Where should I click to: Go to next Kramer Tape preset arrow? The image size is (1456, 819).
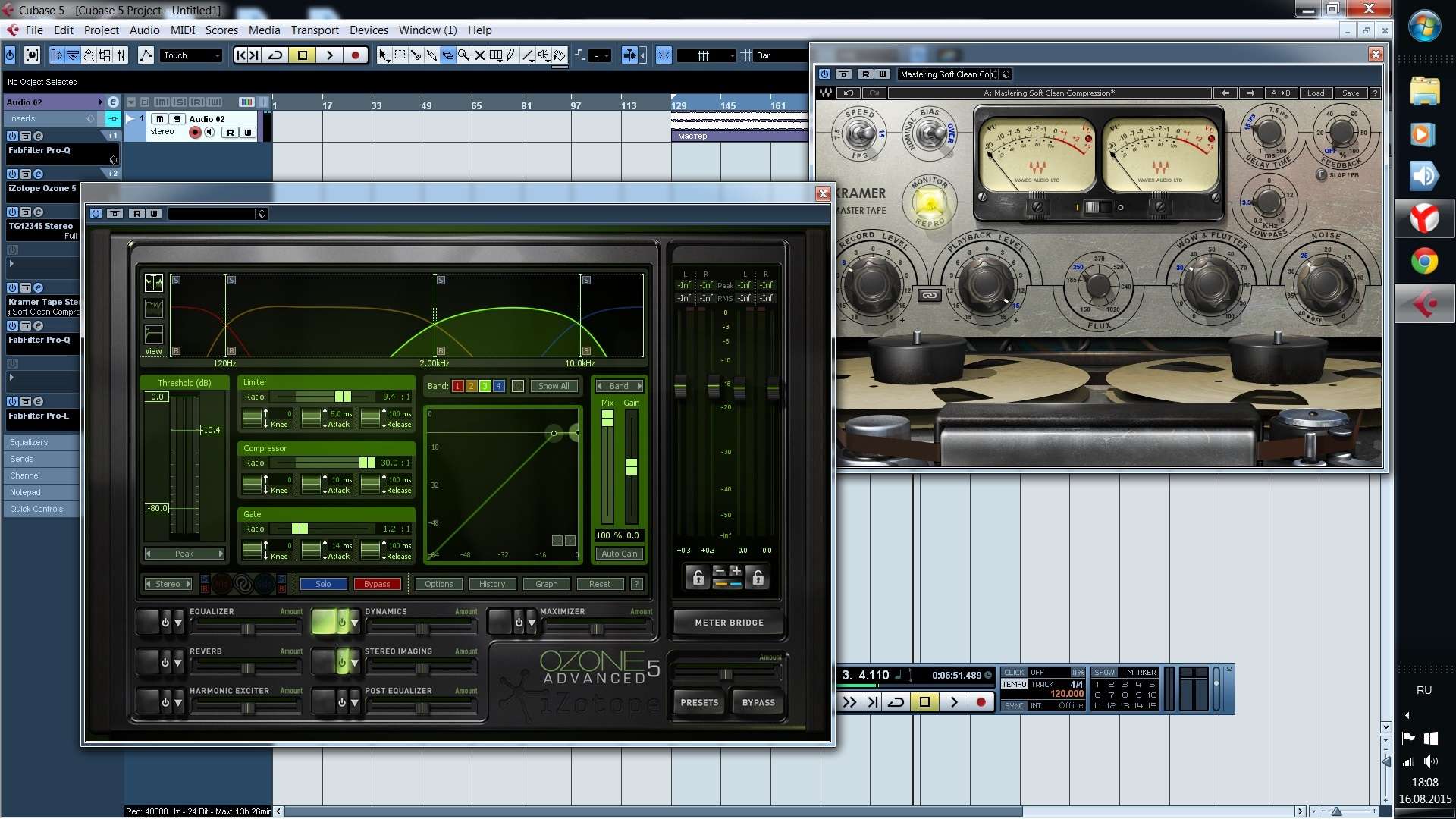(1250, 93)
